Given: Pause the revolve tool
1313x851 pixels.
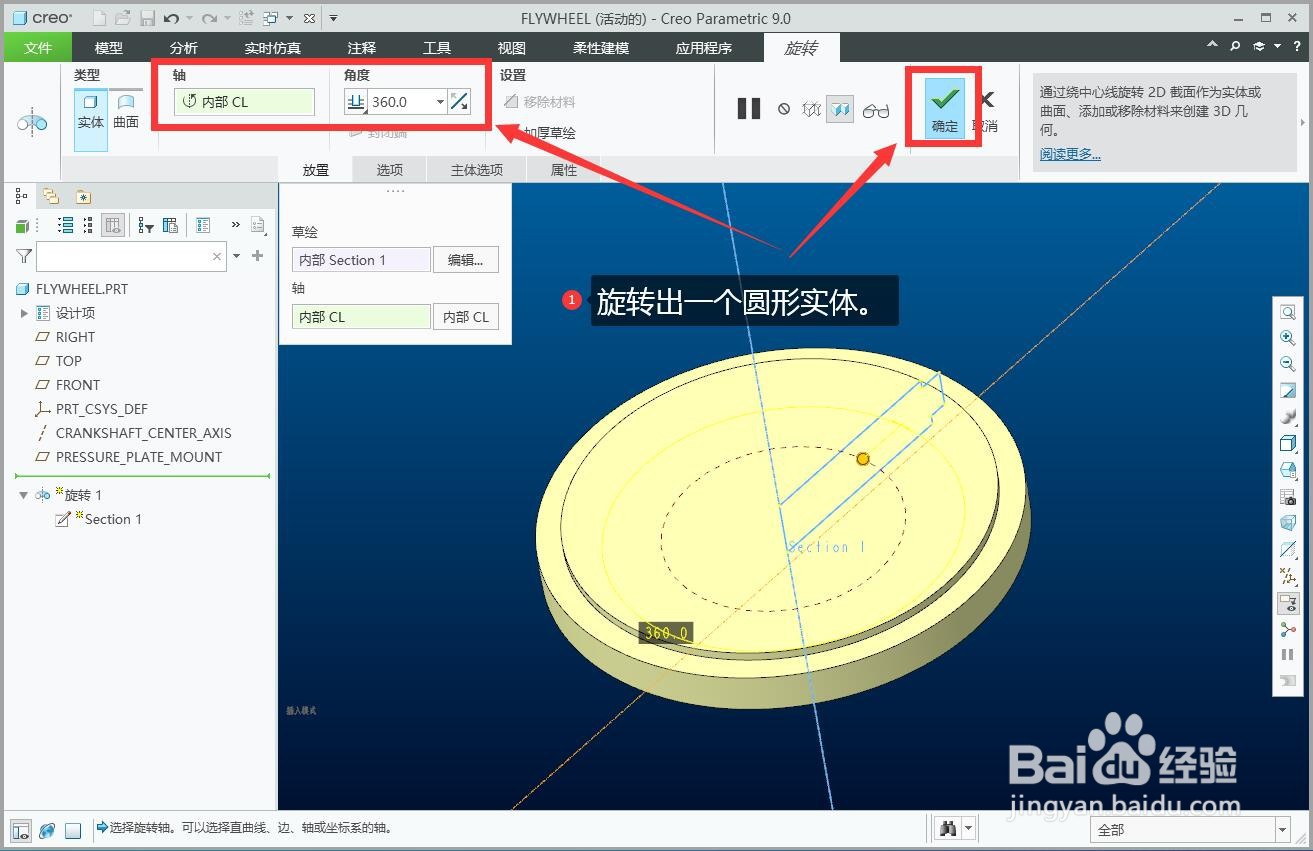Looking at the screenshot, I should (749, 109).
